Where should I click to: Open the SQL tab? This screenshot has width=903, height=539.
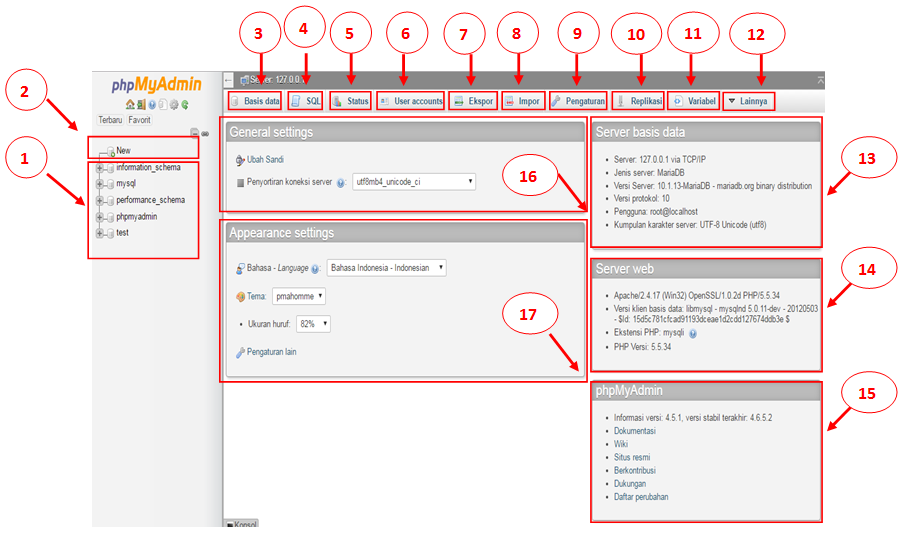point(305,101)
